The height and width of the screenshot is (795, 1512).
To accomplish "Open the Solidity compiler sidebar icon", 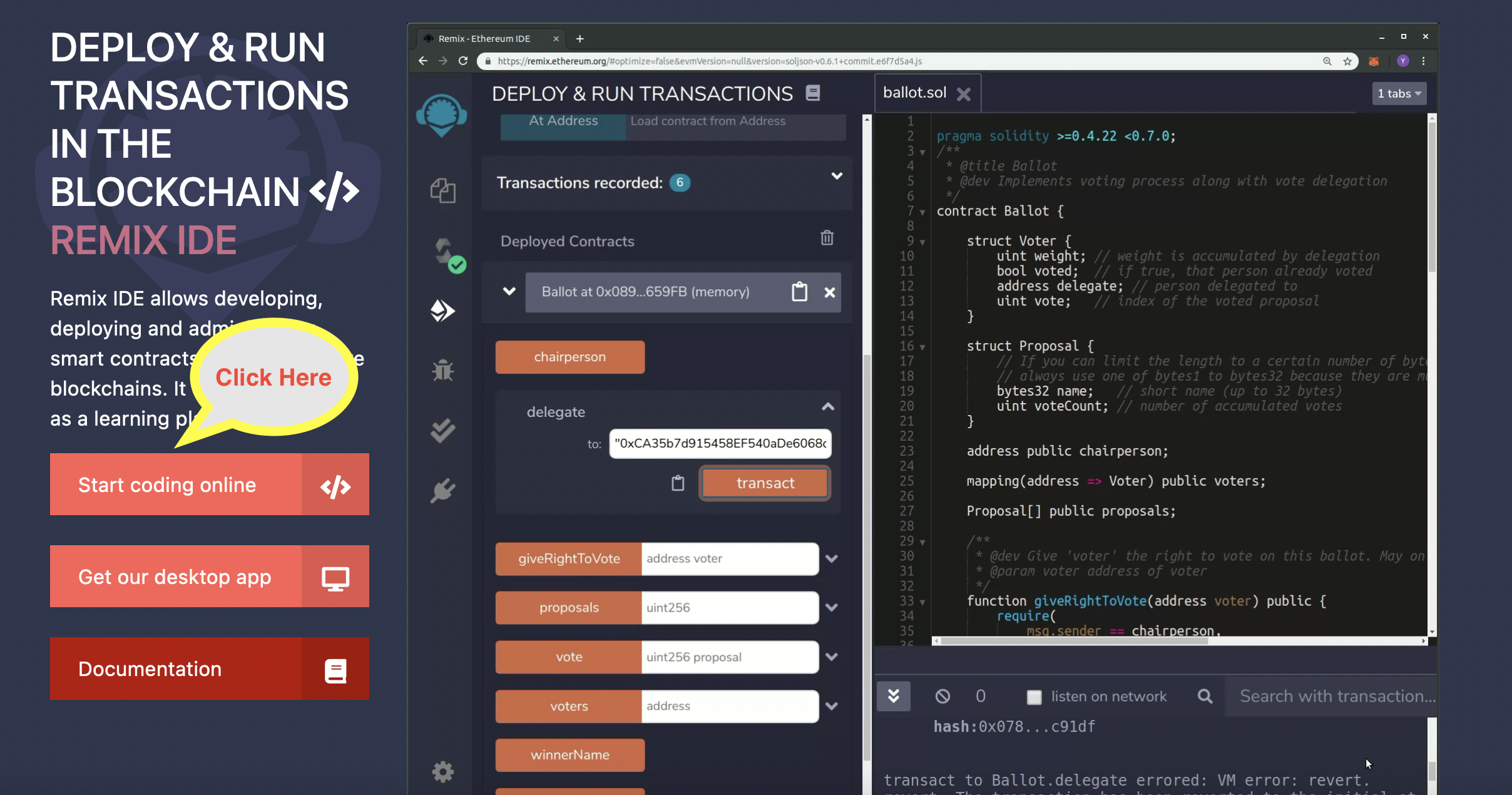I will (449, 255).
